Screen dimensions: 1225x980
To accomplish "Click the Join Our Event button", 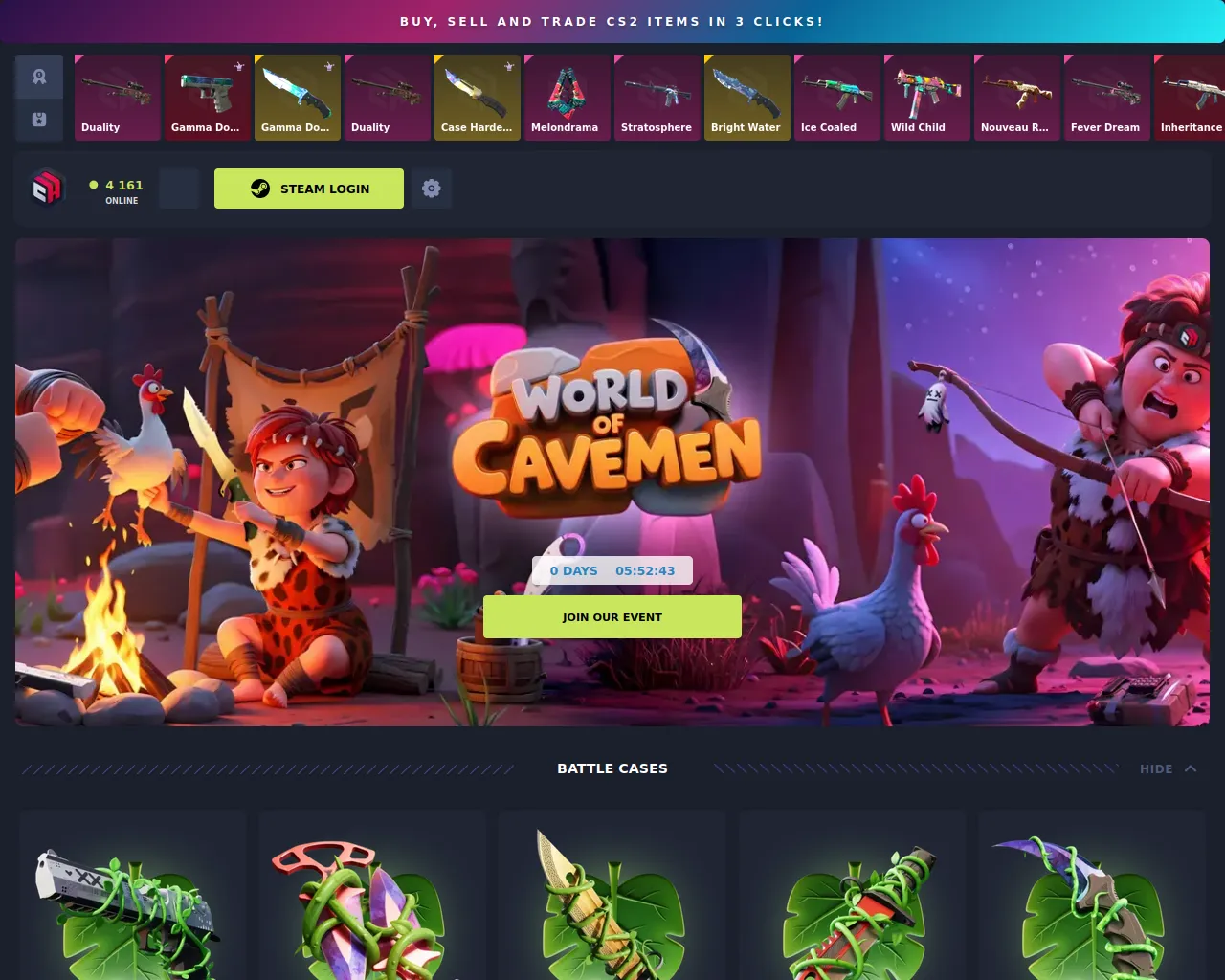I will [612, 617].
